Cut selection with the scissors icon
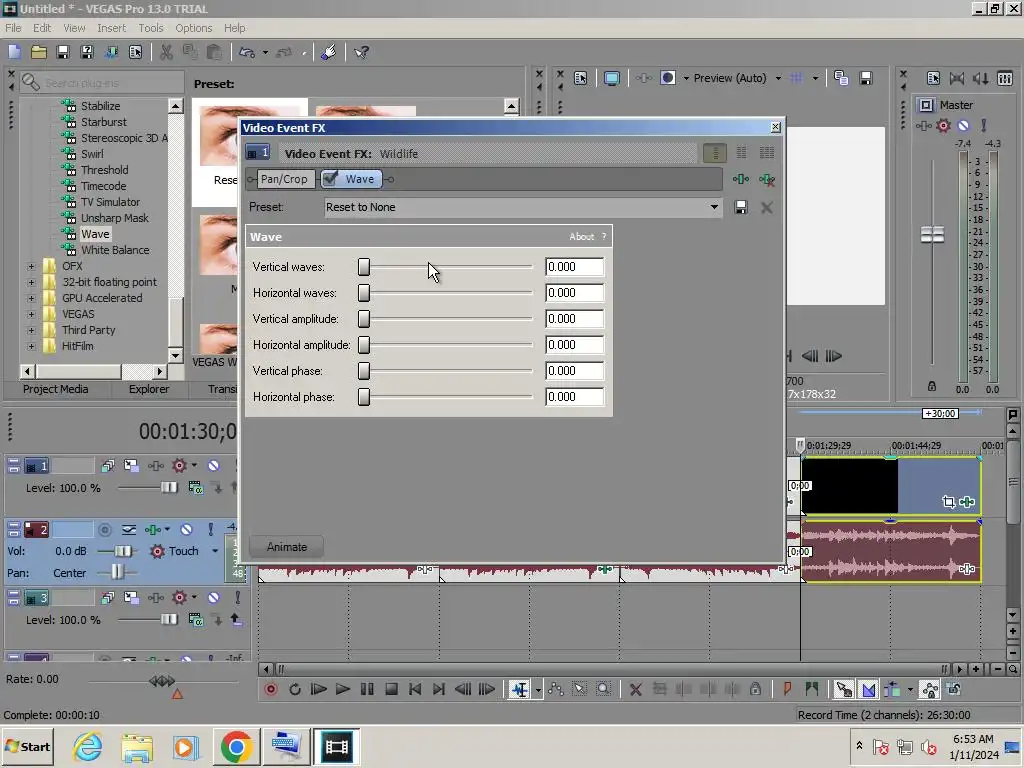The width and height of the screenshot is (1024, 768). point(167,52)
